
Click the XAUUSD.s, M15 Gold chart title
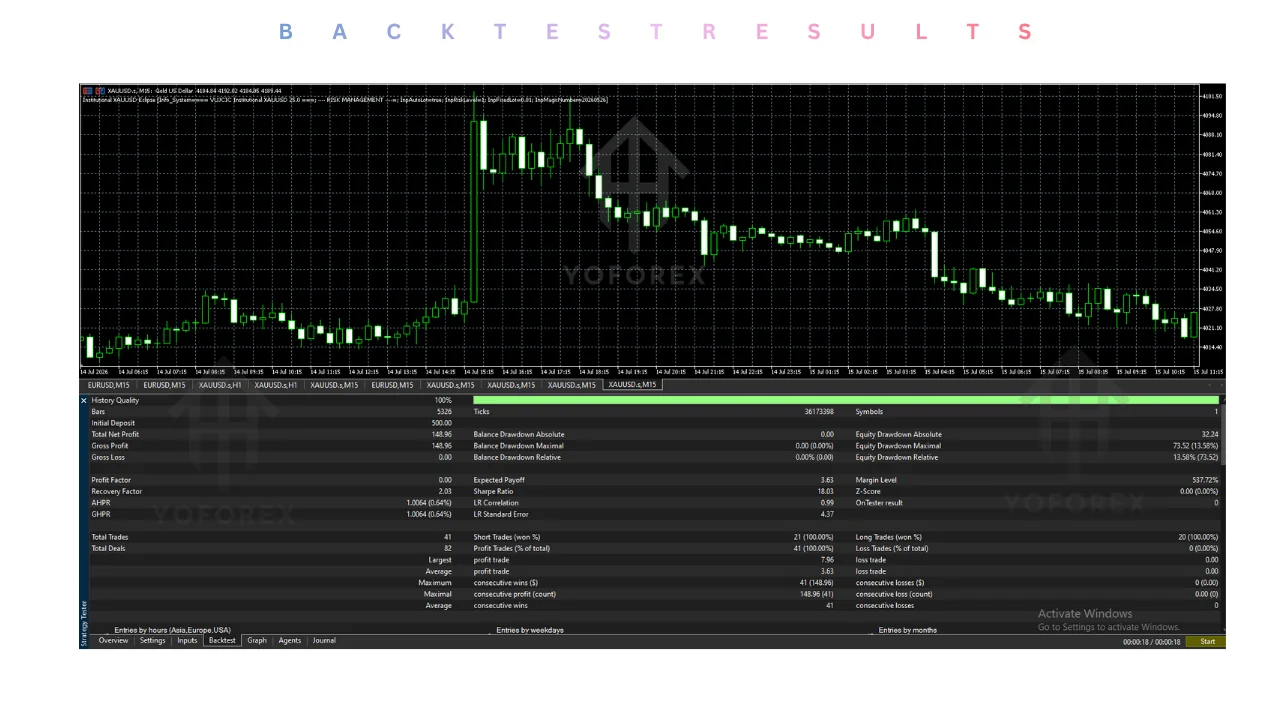click(194, 91)
